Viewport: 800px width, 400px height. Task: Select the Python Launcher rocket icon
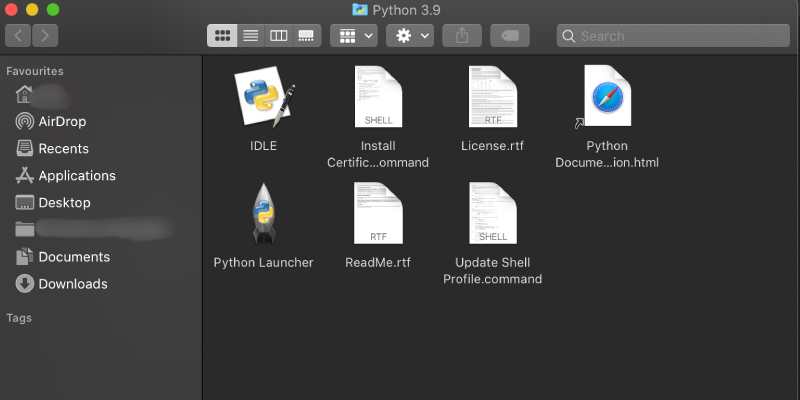(x=264, y=213)
